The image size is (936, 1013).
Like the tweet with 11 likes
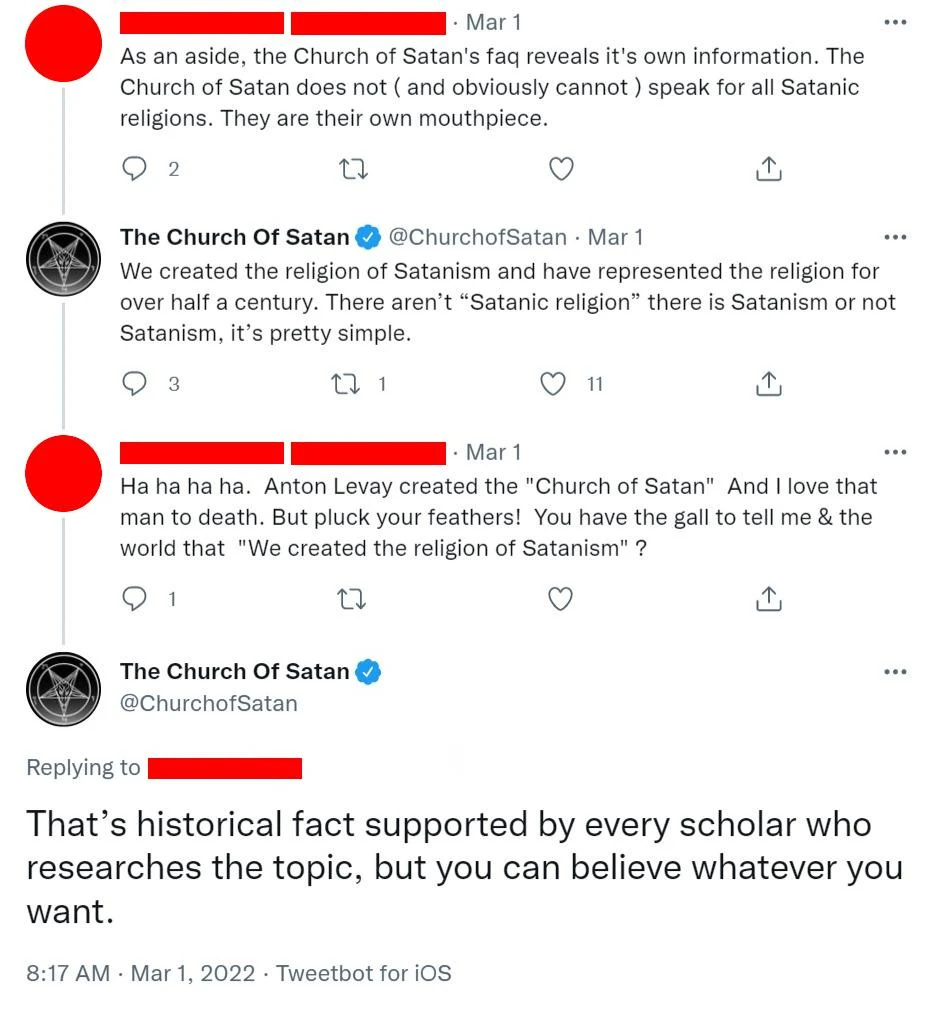[552, 384]
